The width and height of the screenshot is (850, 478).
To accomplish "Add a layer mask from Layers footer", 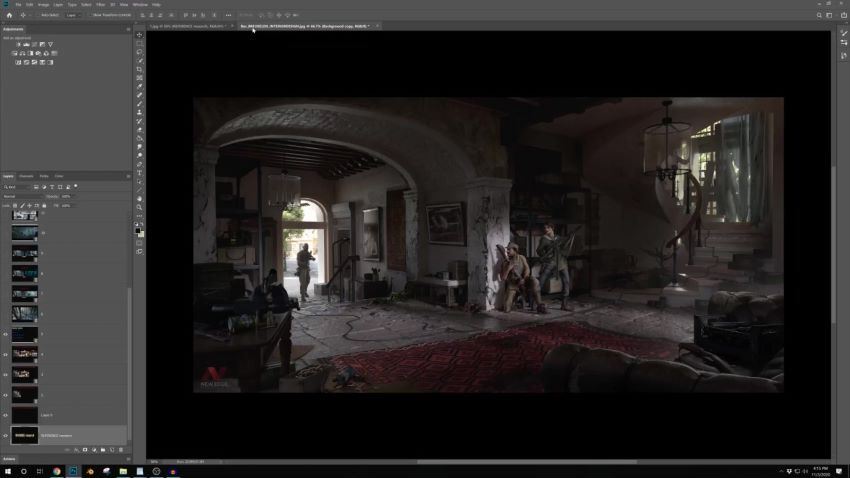I will [85, 450].
